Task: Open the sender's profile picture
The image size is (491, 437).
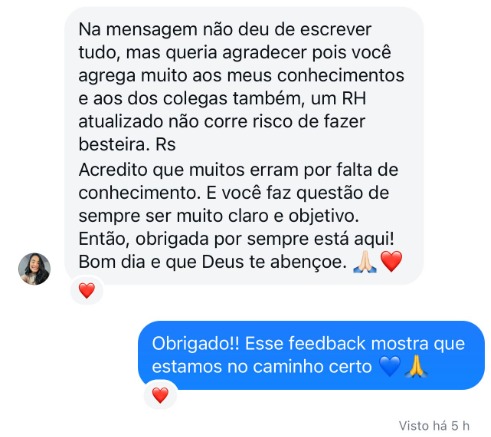Action: click(x=34, y=269)
